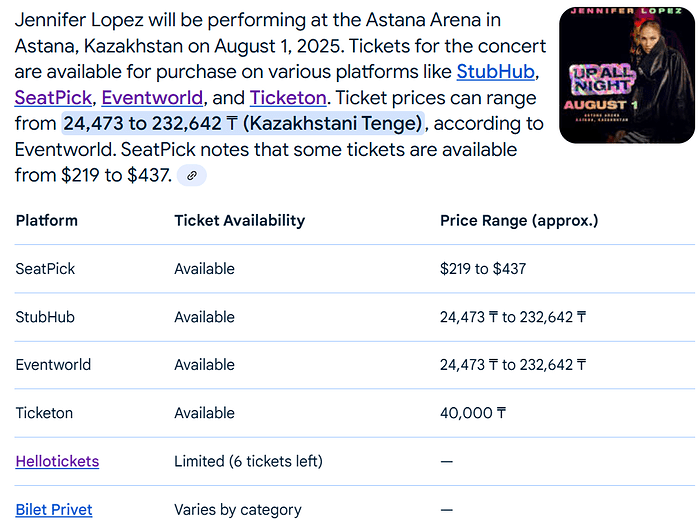The image size is (700, 520).
Task: Click the Eventworld table row name
Action: click(53, 365)
